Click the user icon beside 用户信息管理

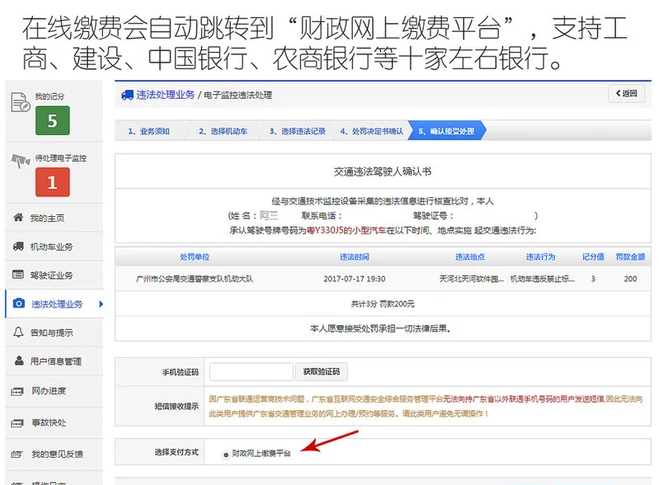point(19,360)
